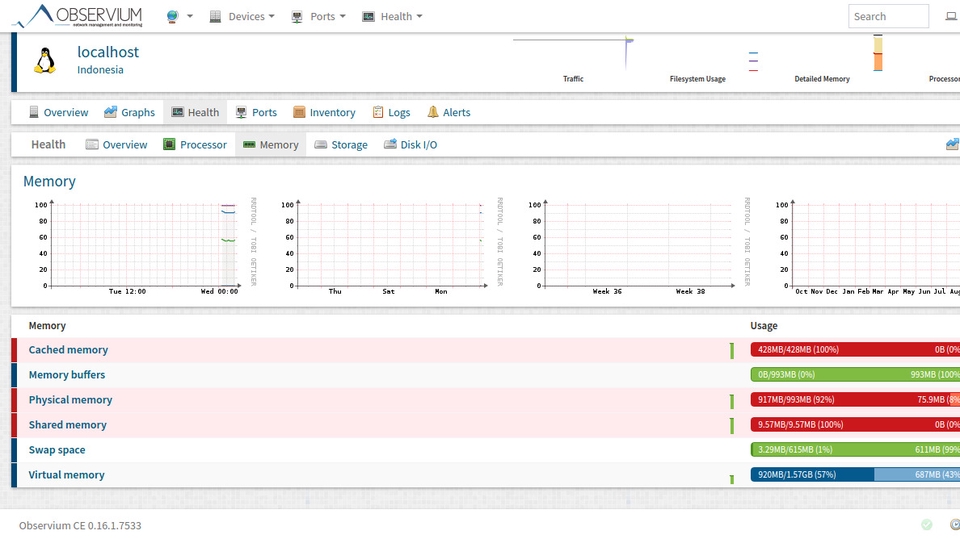The image size is (960, 539).
Task: Click the Inventory tab icon
Action: click(299, 113)
